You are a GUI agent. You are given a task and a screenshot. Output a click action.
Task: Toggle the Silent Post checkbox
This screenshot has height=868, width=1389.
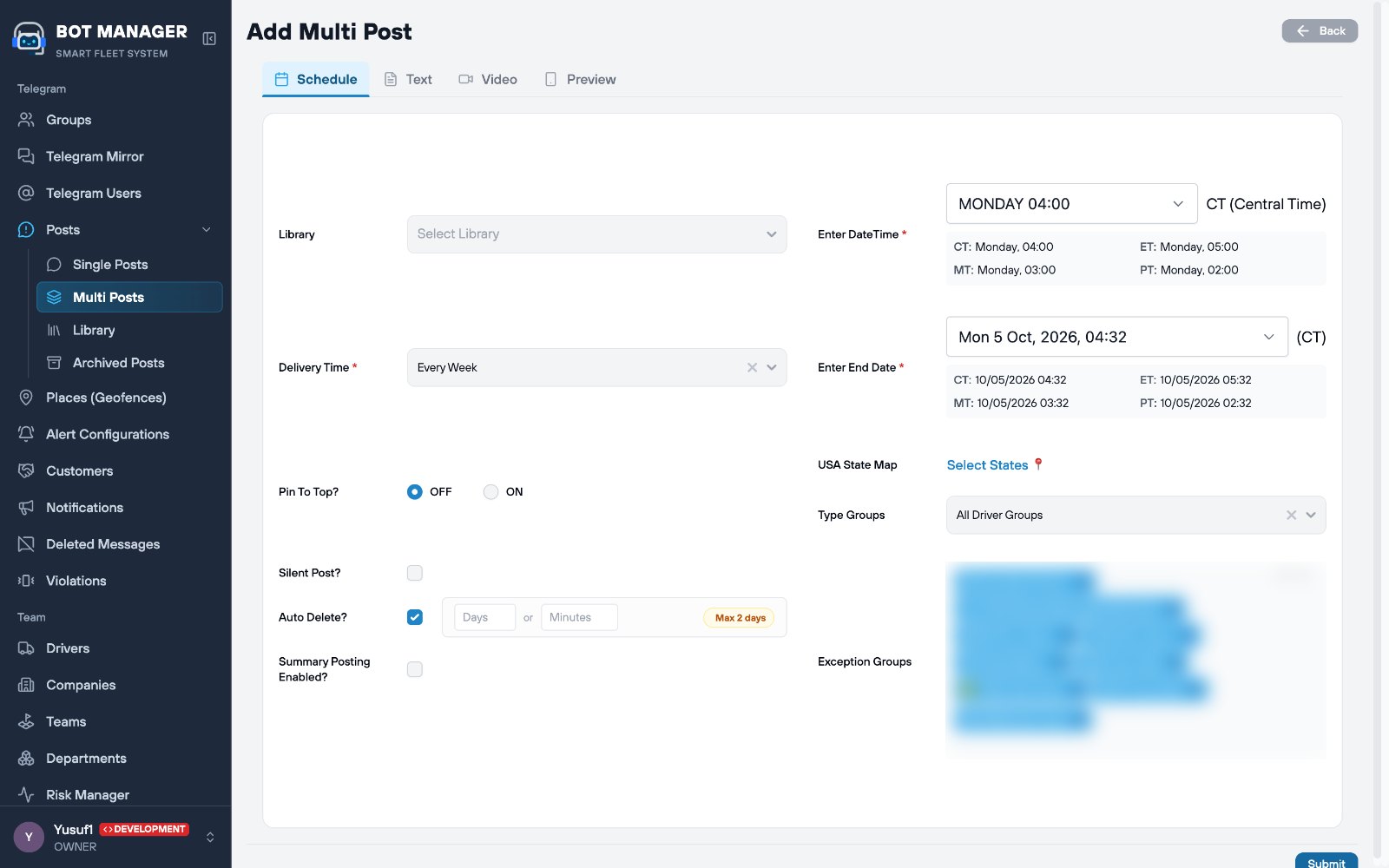tap(415, 573)
